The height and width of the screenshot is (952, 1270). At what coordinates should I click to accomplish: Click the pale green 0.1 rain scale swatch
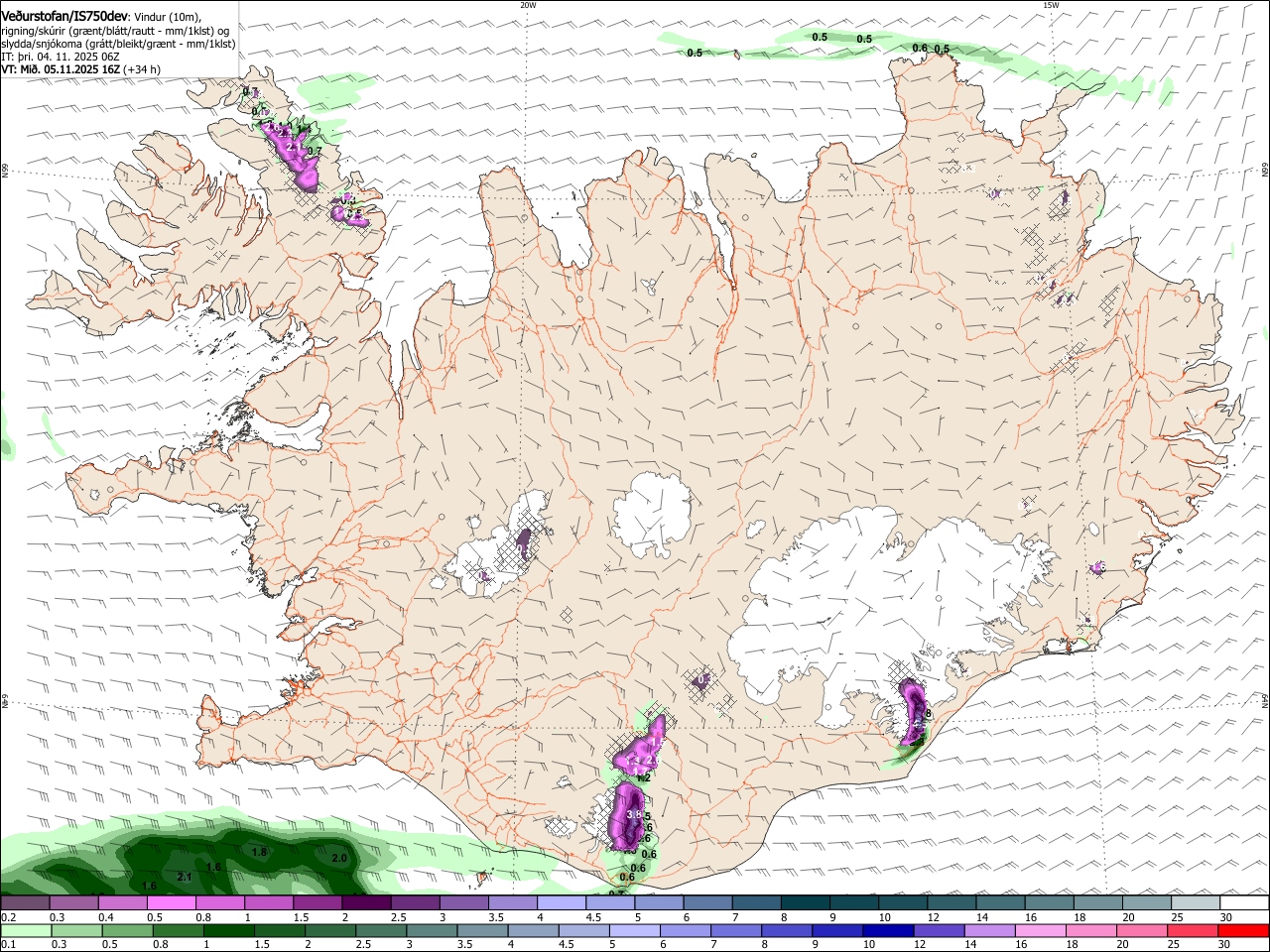coord(26,930)
